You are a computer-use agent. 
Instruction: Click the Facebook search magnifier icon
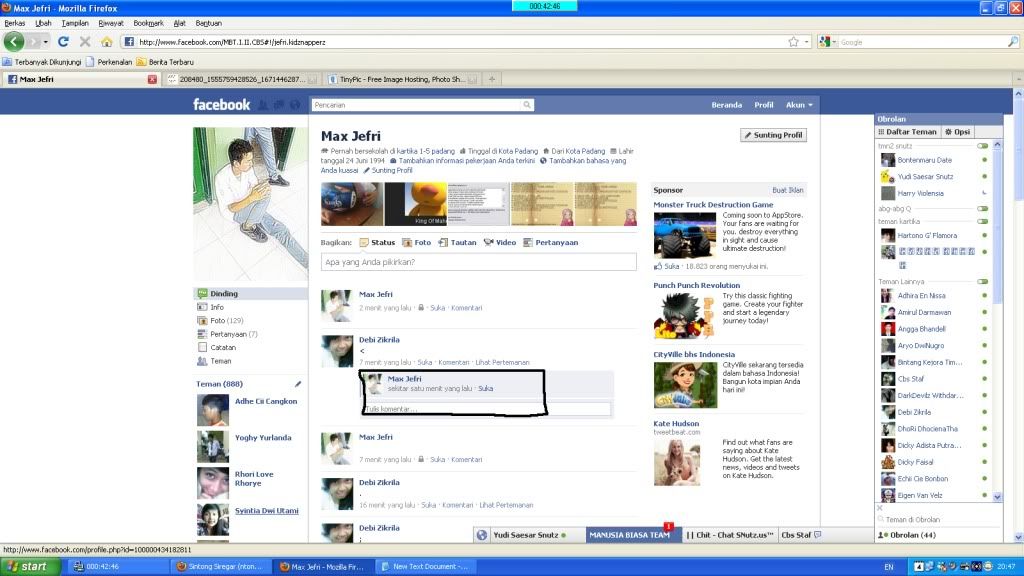tap(526, 105)
